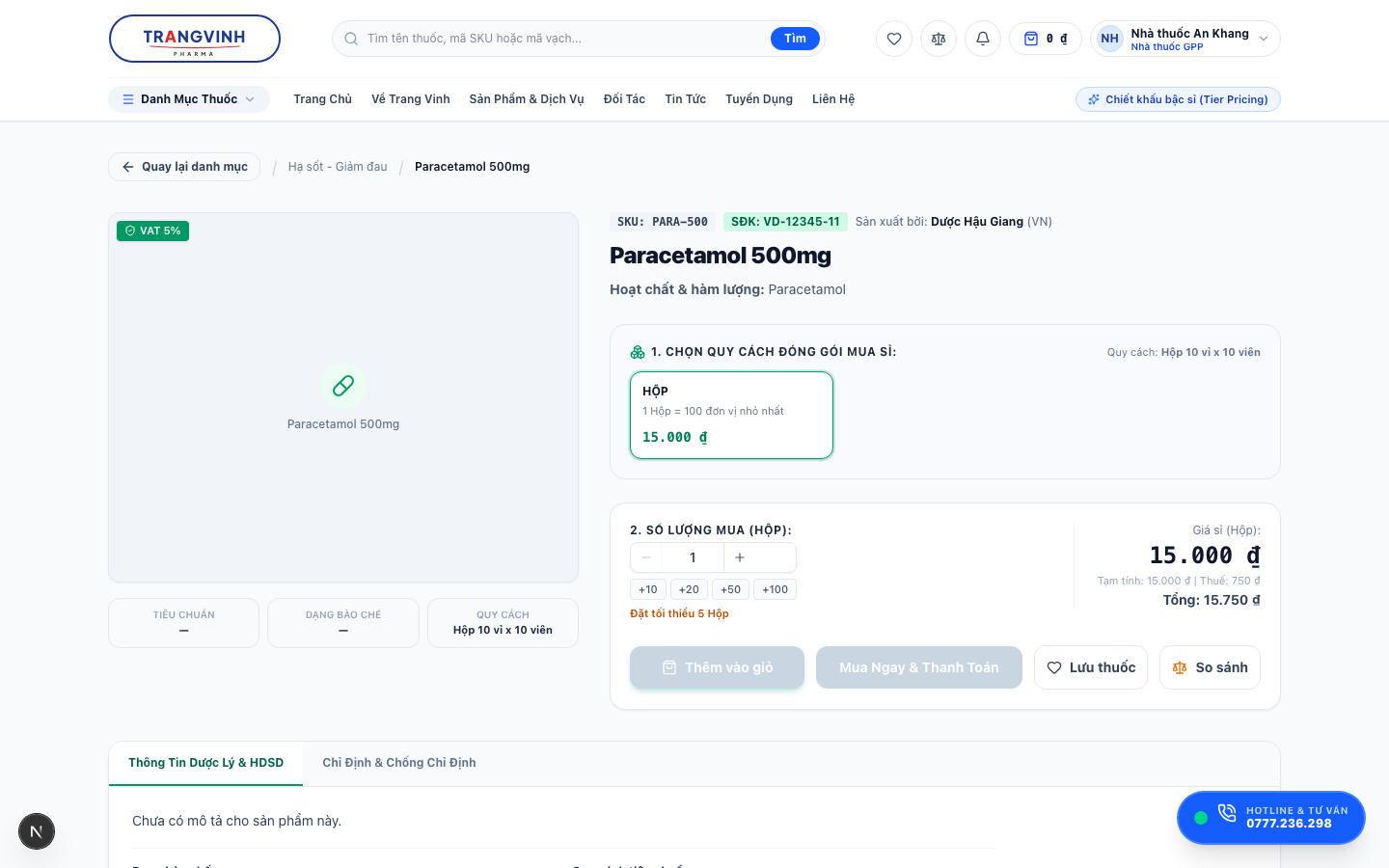Switch to Chỉ Định & Chống Chỉ Định tab
The width and height of the screenshot is (1389, 868).
[399, 763]
